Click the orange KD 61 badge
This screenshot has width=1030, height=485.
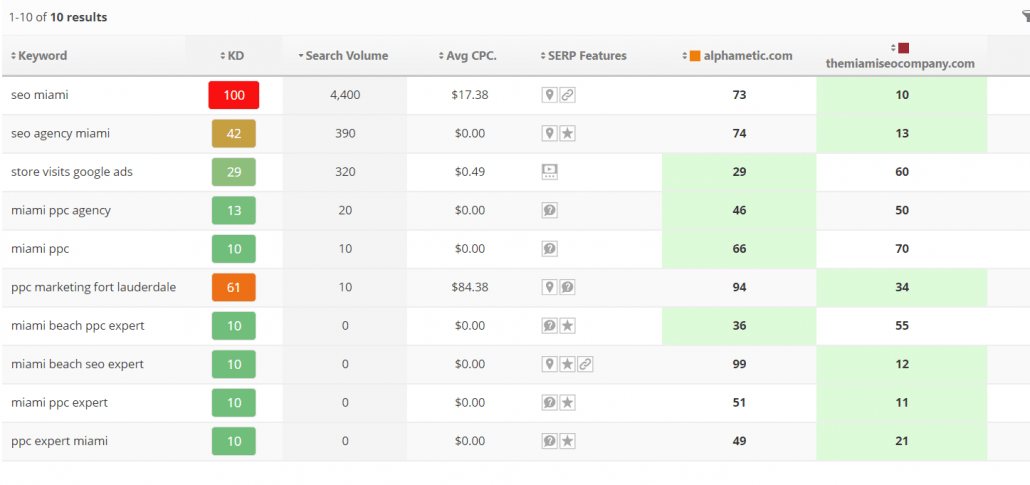234,287
